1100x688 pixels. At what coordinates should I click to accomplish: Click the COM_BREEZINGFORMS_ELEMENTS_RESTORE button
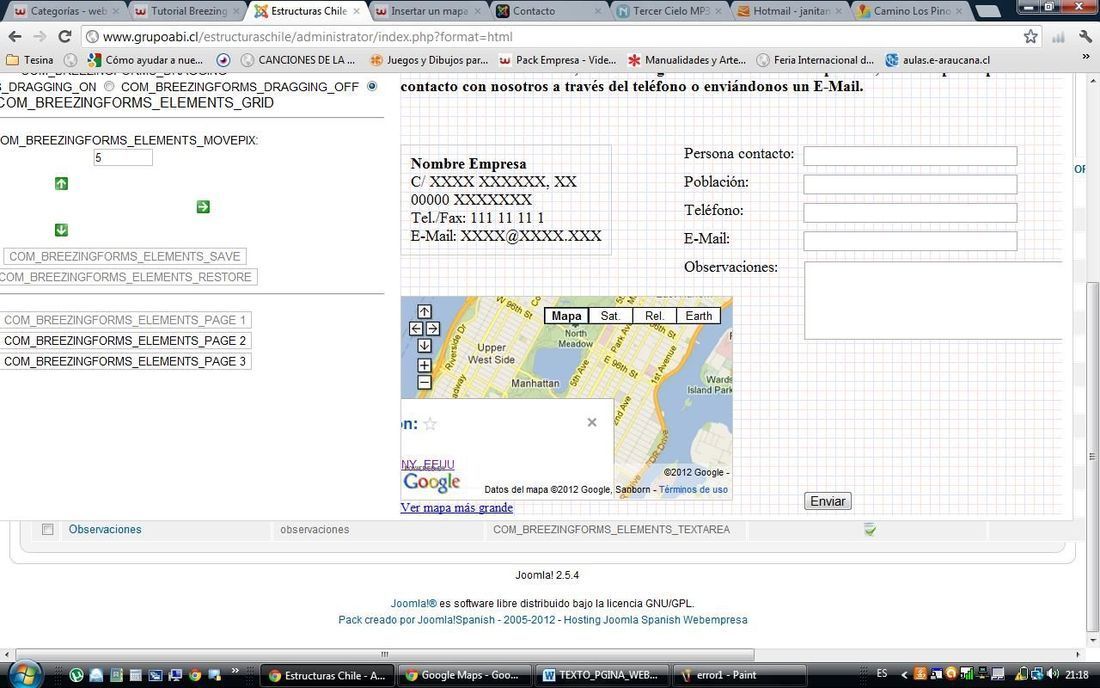click(x=128, y=277)
